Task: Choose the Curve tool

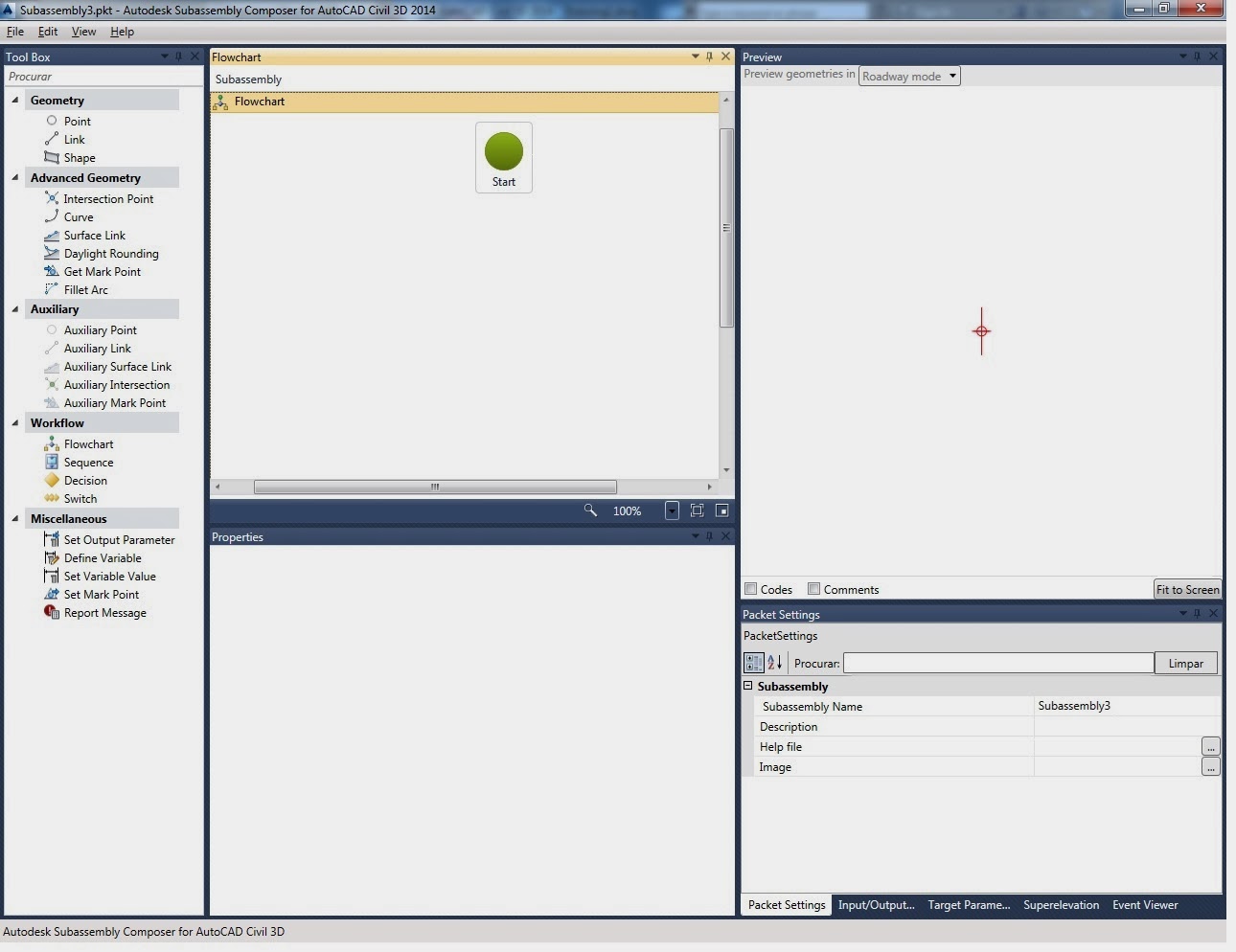Action: (x=69, y=217)
